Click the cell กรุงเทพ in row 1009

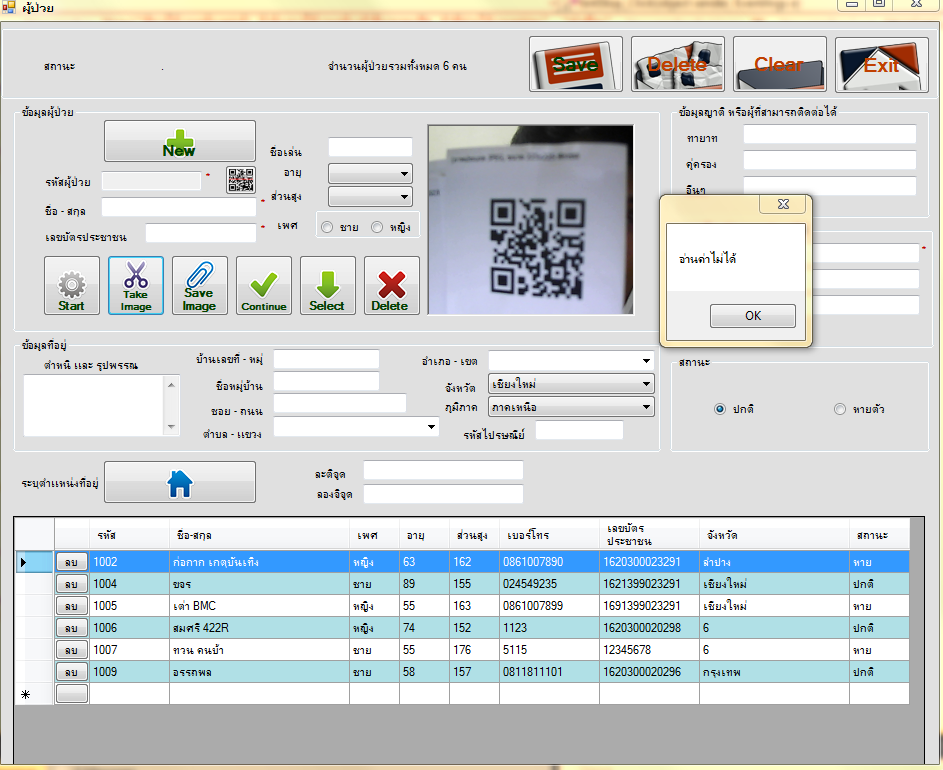tap(774, 671)
